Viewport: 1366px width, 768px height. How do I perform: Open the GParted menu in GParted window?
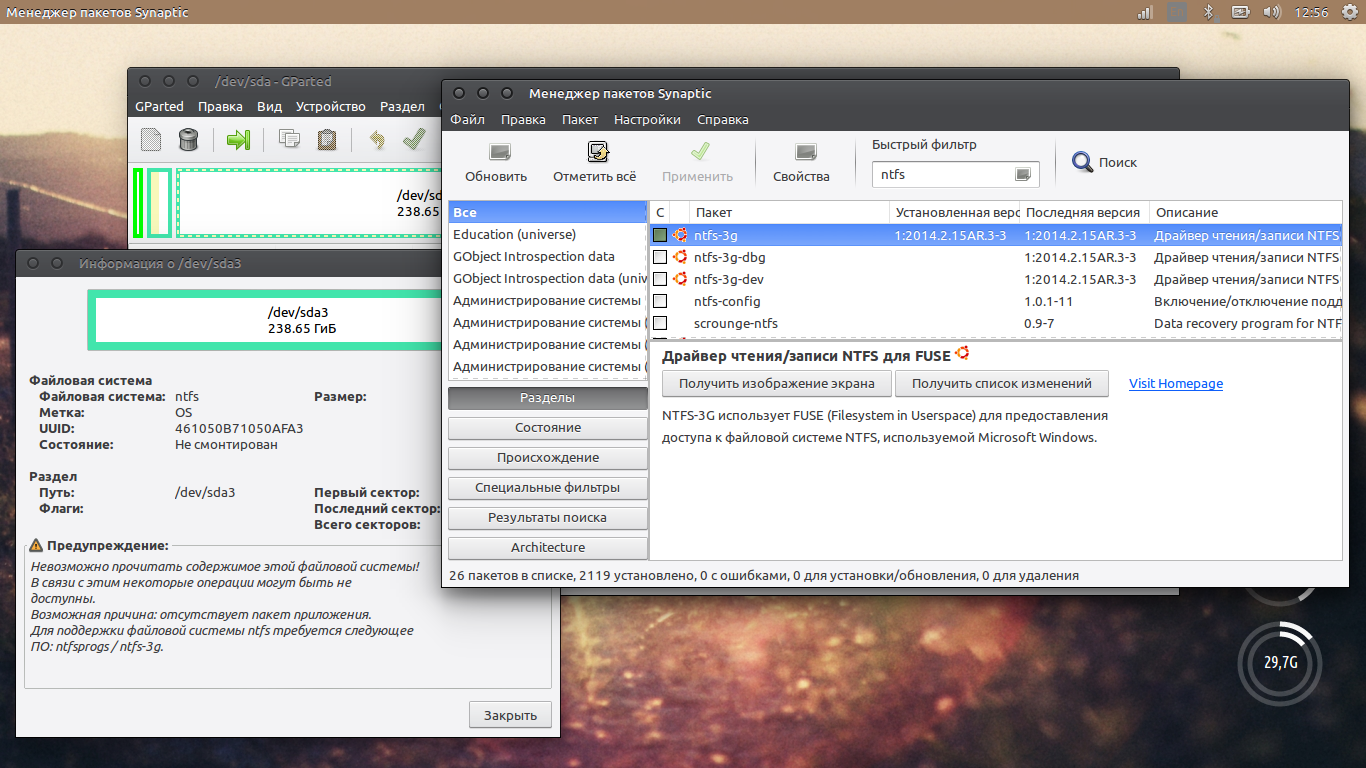click(160, 106)
